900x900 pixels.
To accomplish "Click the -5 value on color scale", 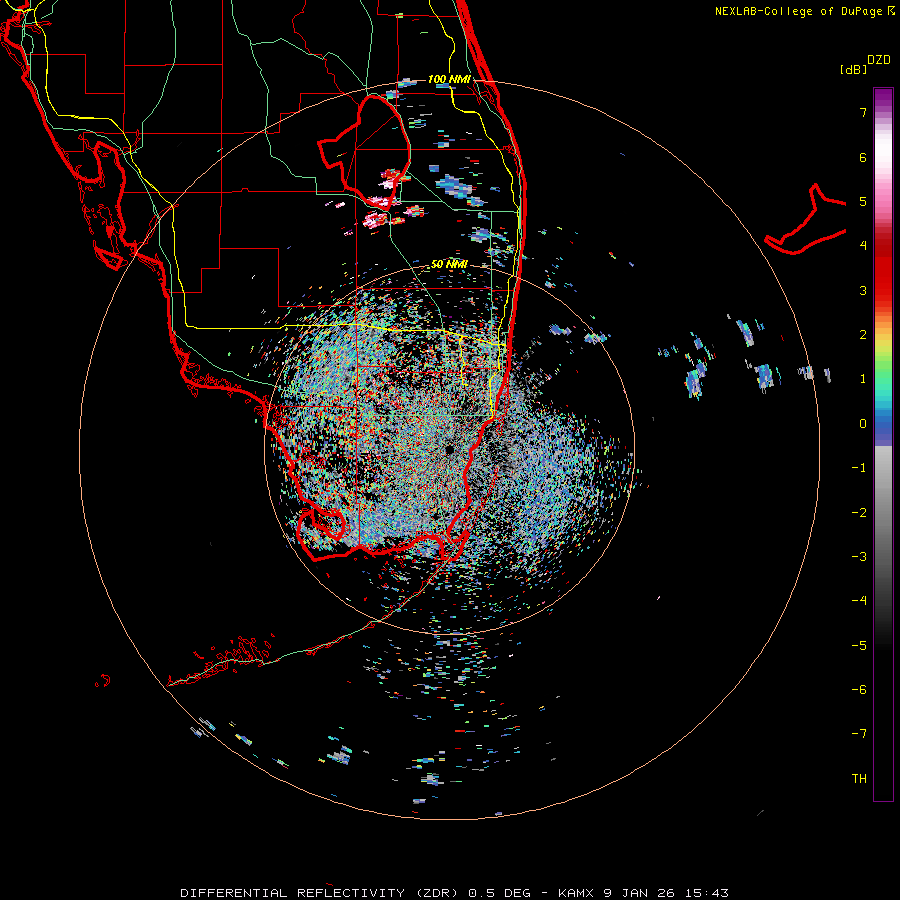I will click(859, 645).
